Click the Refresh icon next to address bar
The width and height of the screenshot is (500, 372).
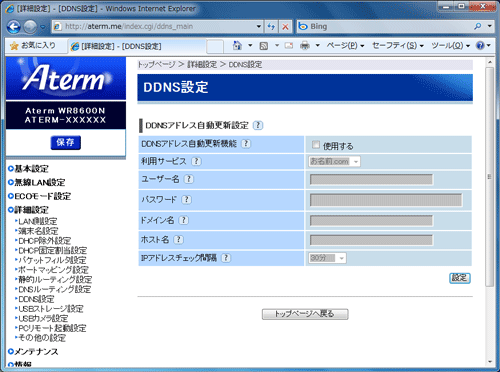(x=271, y=26)
